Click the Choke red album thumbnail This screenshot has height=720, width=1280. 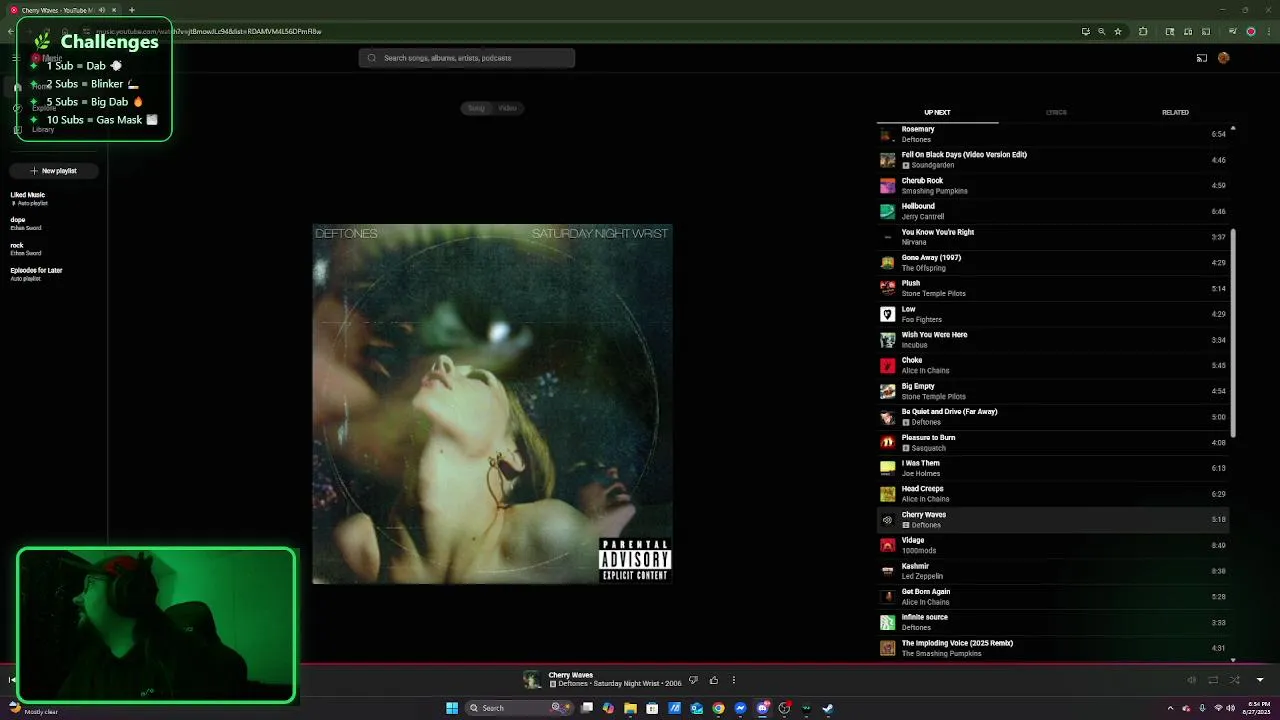[x=887, y=365]
